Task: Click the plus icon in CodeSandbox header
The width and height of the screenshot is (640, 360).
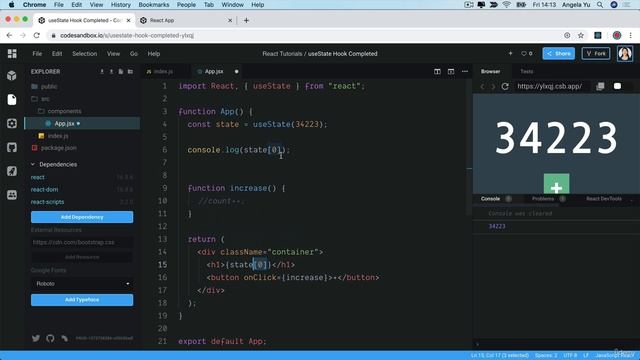Action: click(x=510, y=53)
